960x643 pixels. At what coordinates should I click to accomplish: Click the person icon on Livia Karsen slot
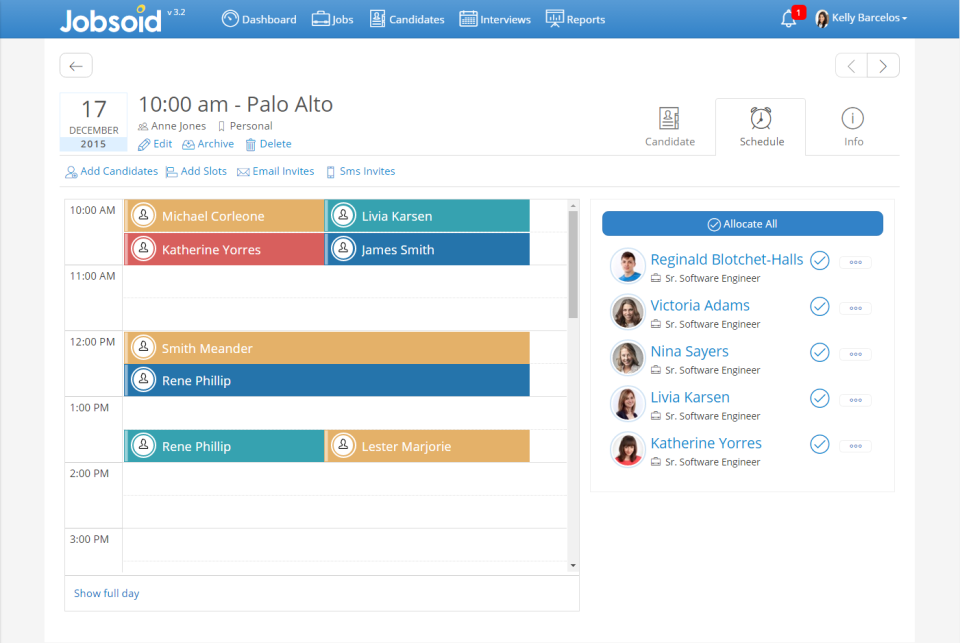pyautogui.click(x=343, y=216)
